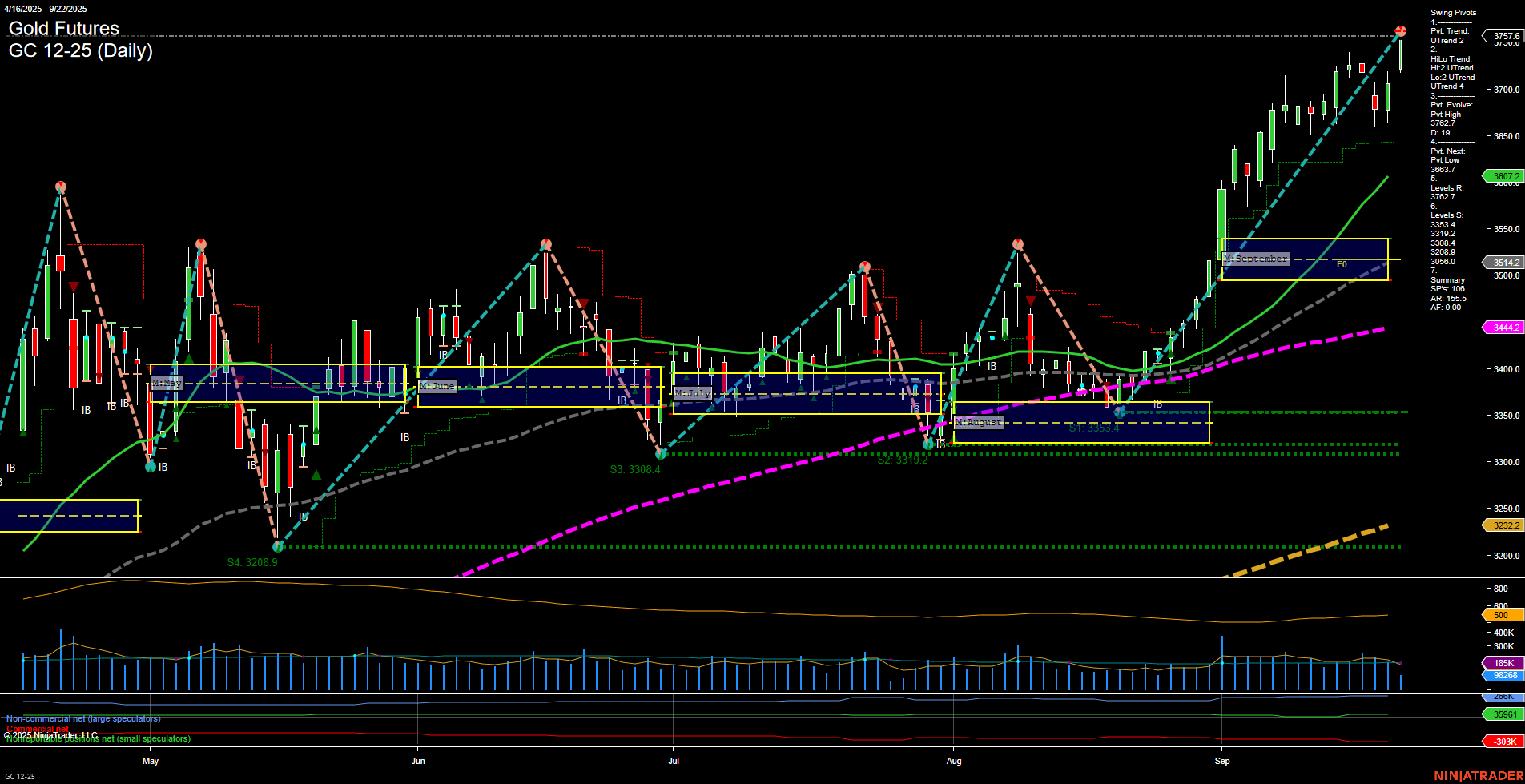Select the purple 185K COT marker tag
Screen dimensions: 1525x784
point(1504,663)
